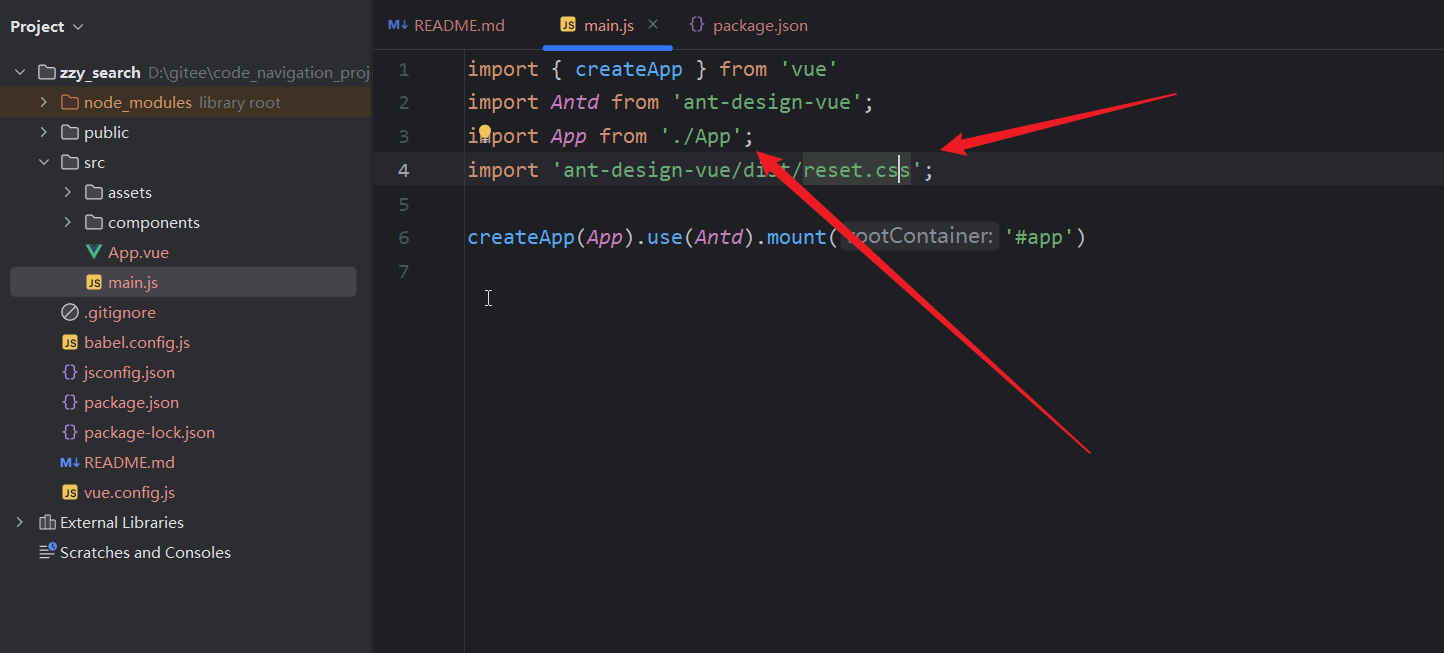Image resolution: width=1444 pixels, height=653 pixels.
Task: Click the .gitignore file icon
Action: (x=70, y=312)
